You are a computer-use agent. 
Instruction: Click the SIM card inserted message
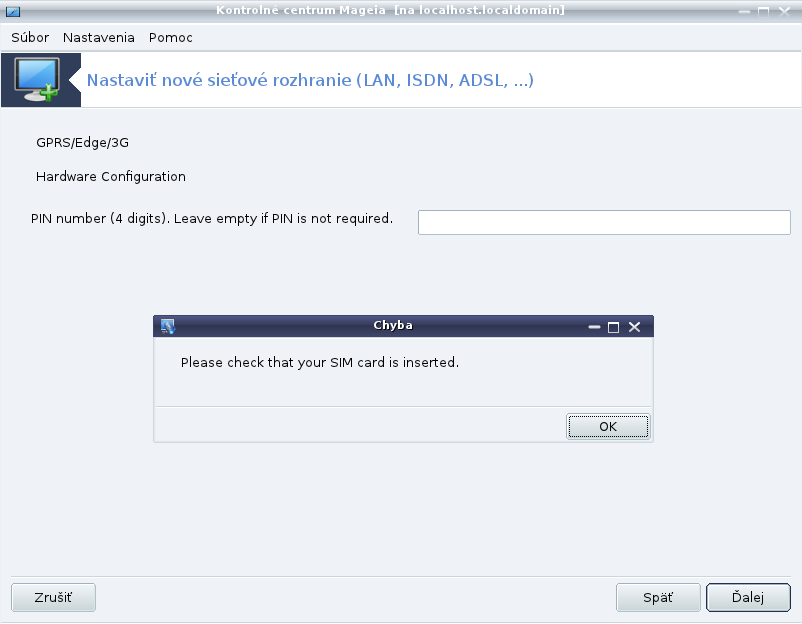tap(320, 363)
